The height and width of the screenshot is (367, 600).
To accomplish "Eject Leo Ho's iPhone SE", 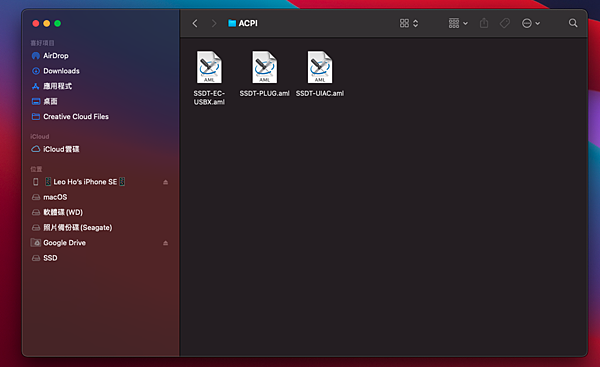I will [x=165, y=182].
